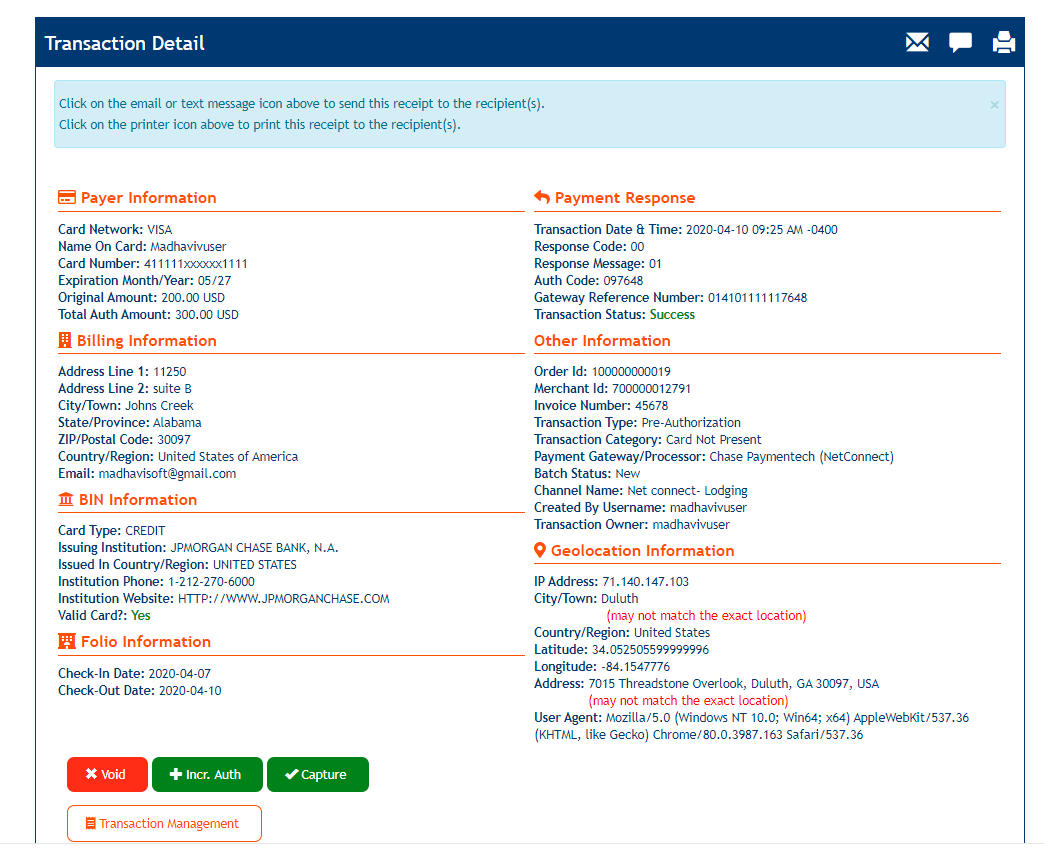Click the Folio Information section icon
Image resolution: width=1044 pixels, height=853 pixels.
pyautogui.click(x=65, y=641)
